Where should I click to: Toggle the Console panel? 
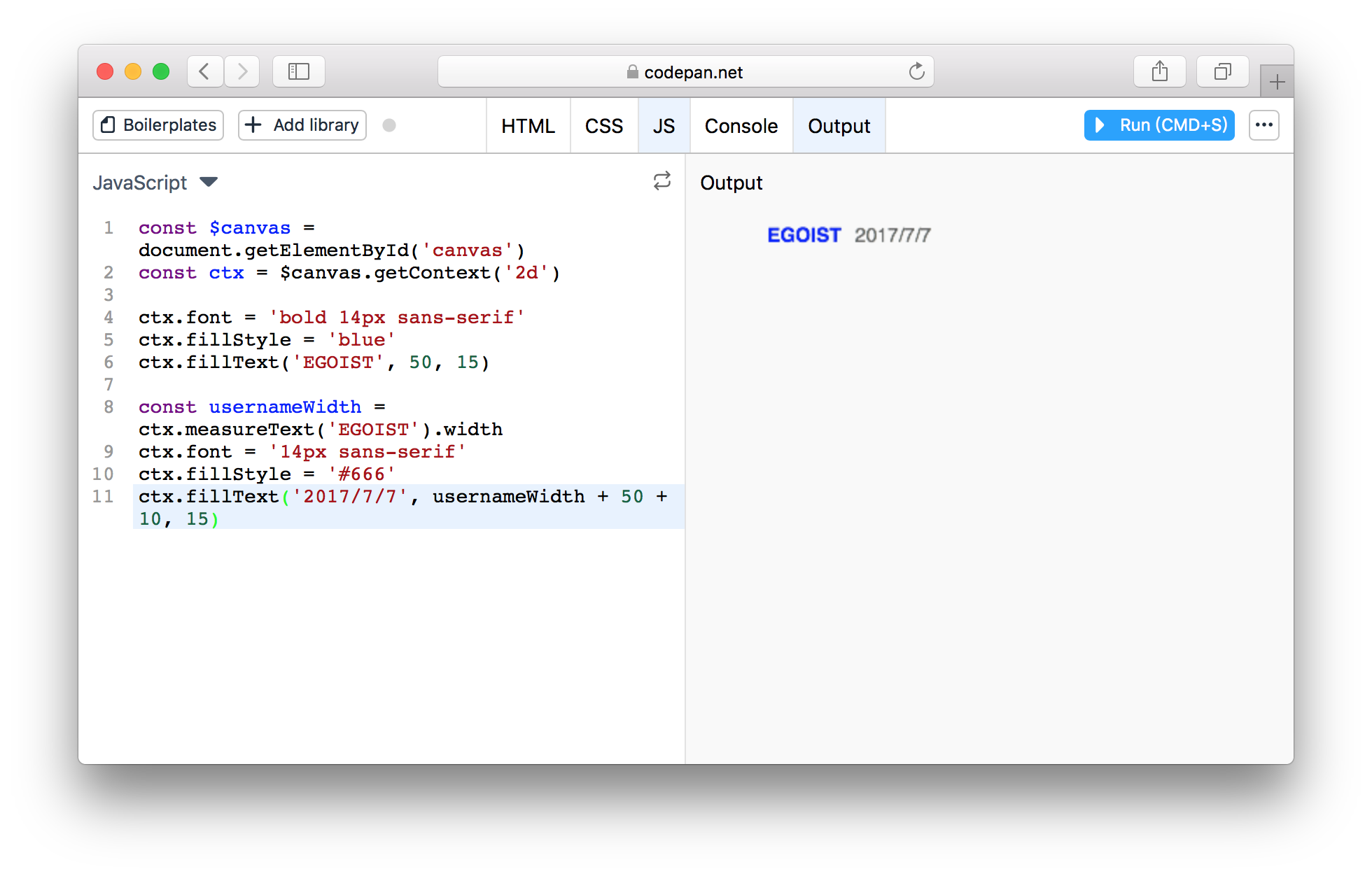[741, 126]
